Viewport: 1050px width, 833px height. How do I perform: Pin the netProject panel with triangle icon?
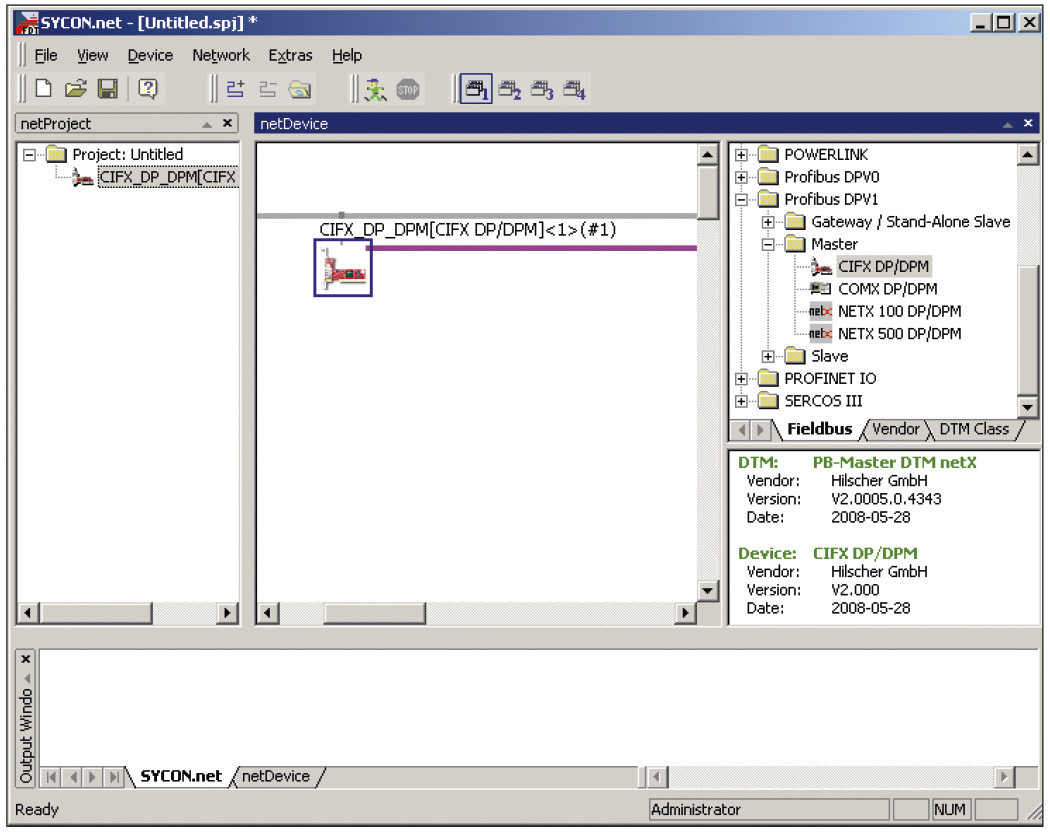pyautogui.click(x=207, y=125)
